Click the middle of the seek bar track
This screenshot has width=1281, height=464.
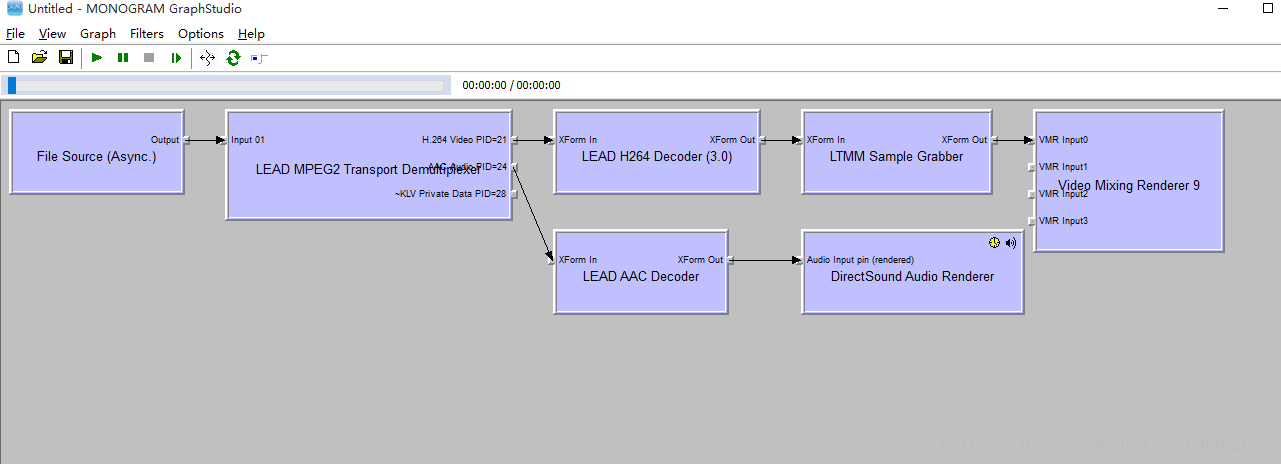[x=225, y=86]
